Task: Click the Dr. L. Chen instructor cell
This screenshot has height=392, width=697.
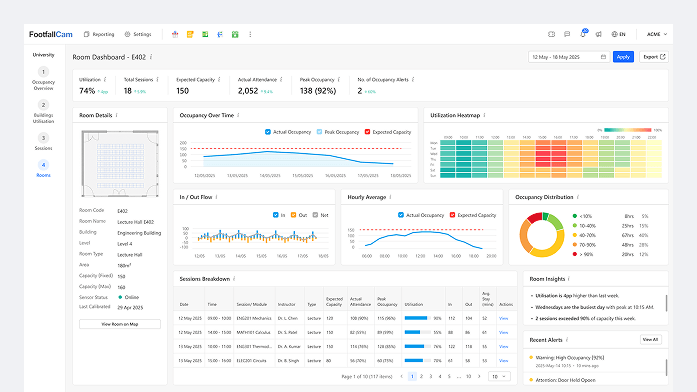Action: [x=288, y=318]
